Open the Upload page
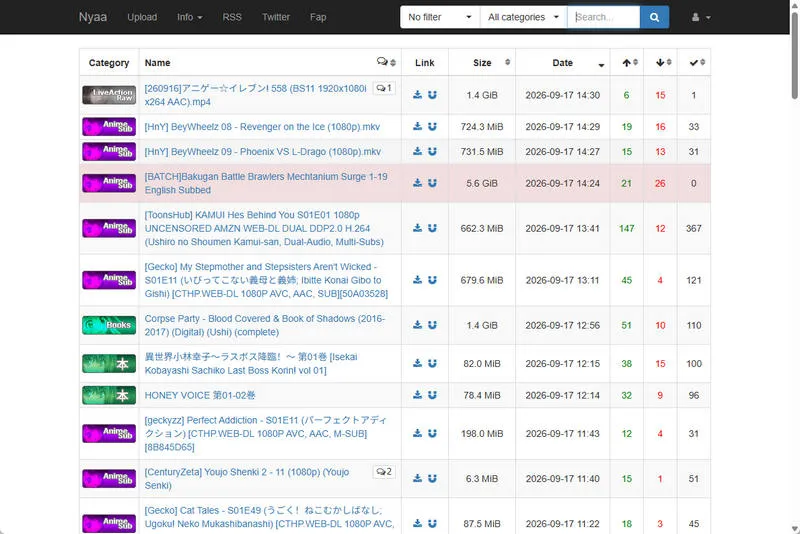This screenshot has height=534, width=800. pyautogui.click(x=142, y=17)
